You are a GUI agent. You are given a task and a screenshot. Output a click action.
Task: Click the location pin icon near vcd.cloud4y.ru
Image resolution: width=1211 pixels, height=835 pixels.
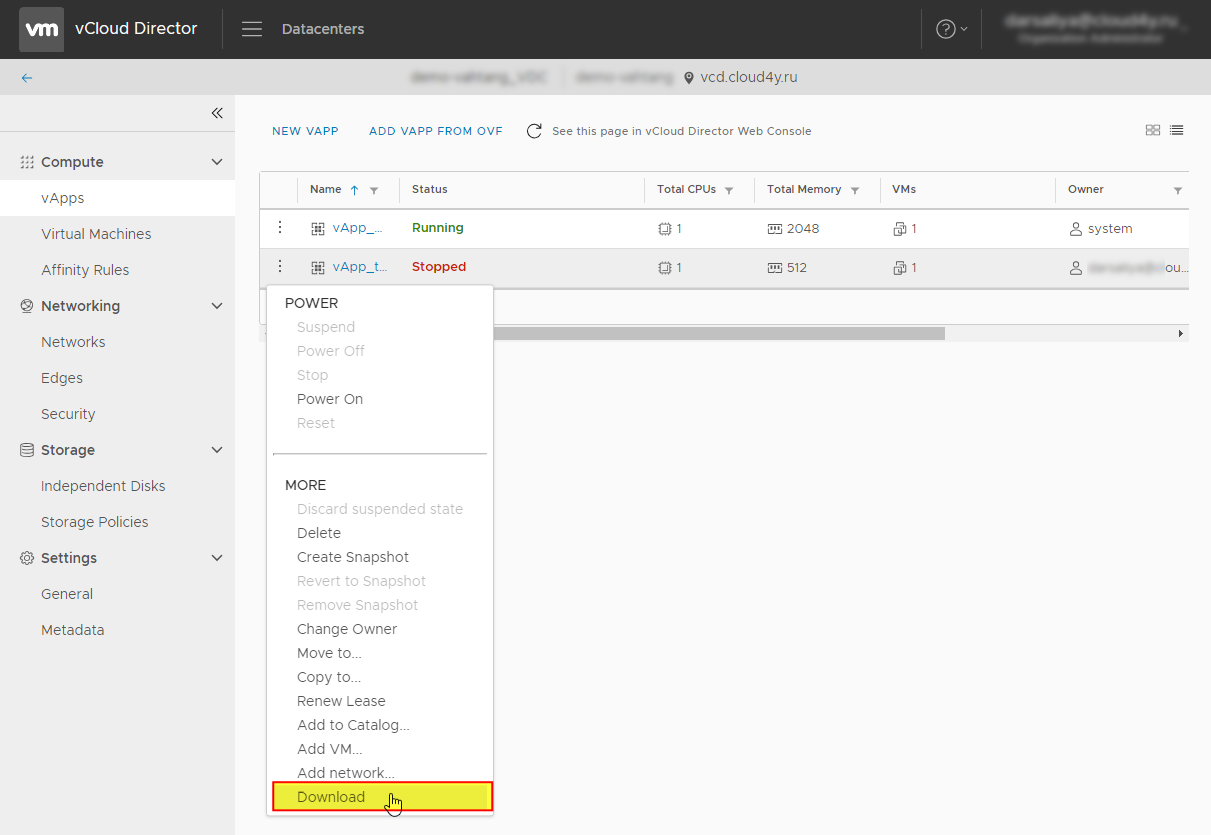pos(689,78)
